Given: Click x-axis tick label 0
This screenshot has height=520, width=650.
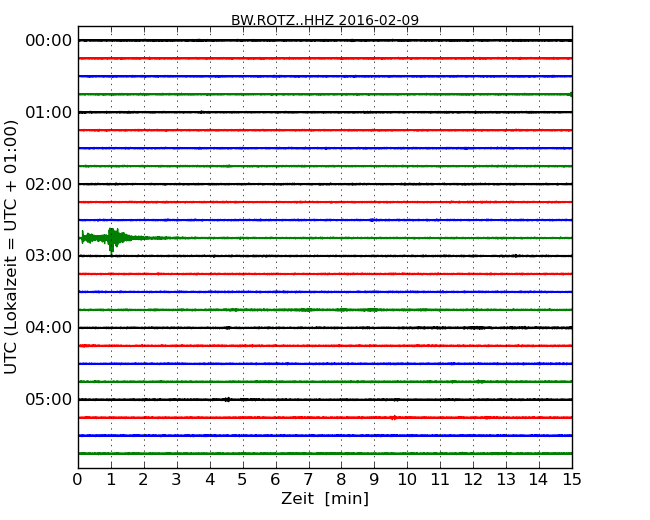Looking at the screenshot, I should click(x=78, y=480).
